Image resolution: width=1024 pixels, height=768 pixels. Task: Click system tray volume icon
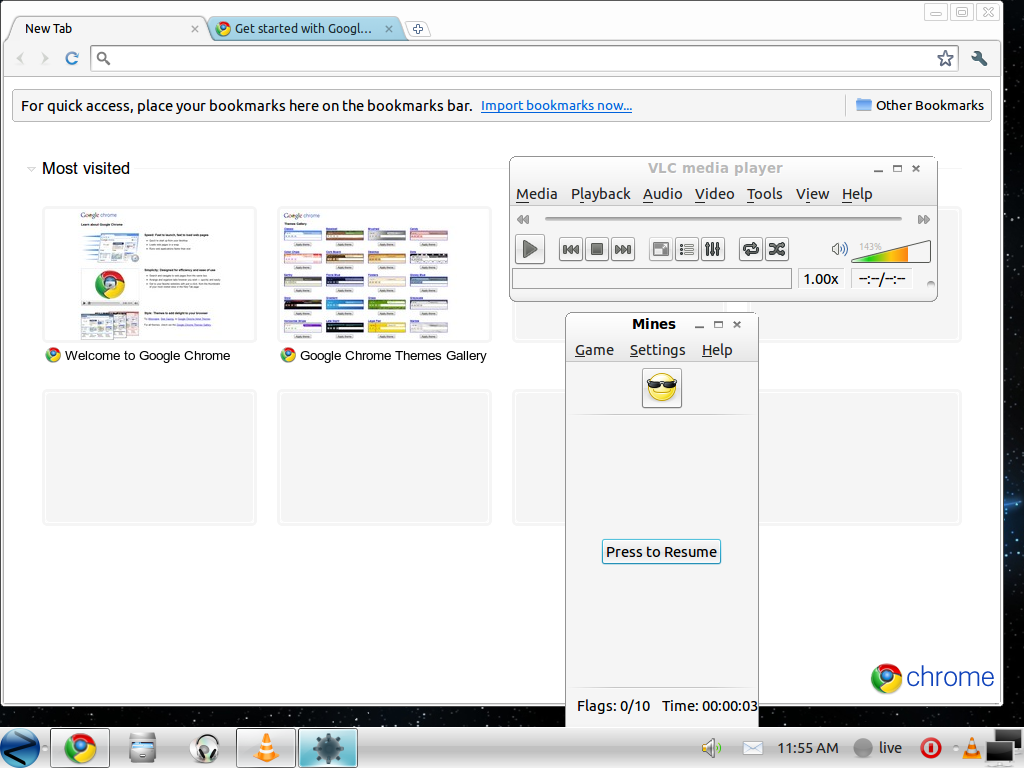(x=711, y=748)
